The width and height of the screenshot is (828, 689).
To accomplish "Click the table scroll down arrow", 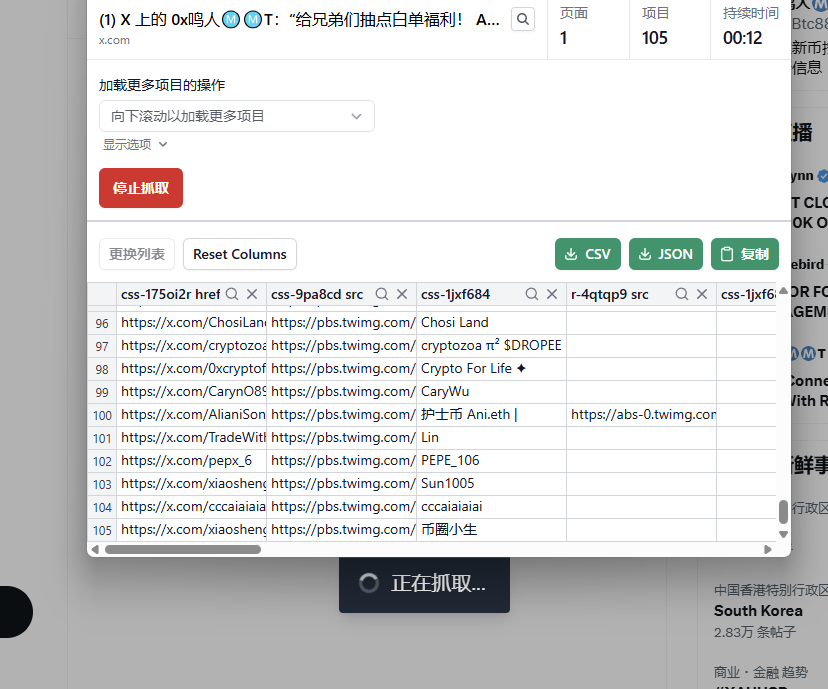I will point(784,534).
